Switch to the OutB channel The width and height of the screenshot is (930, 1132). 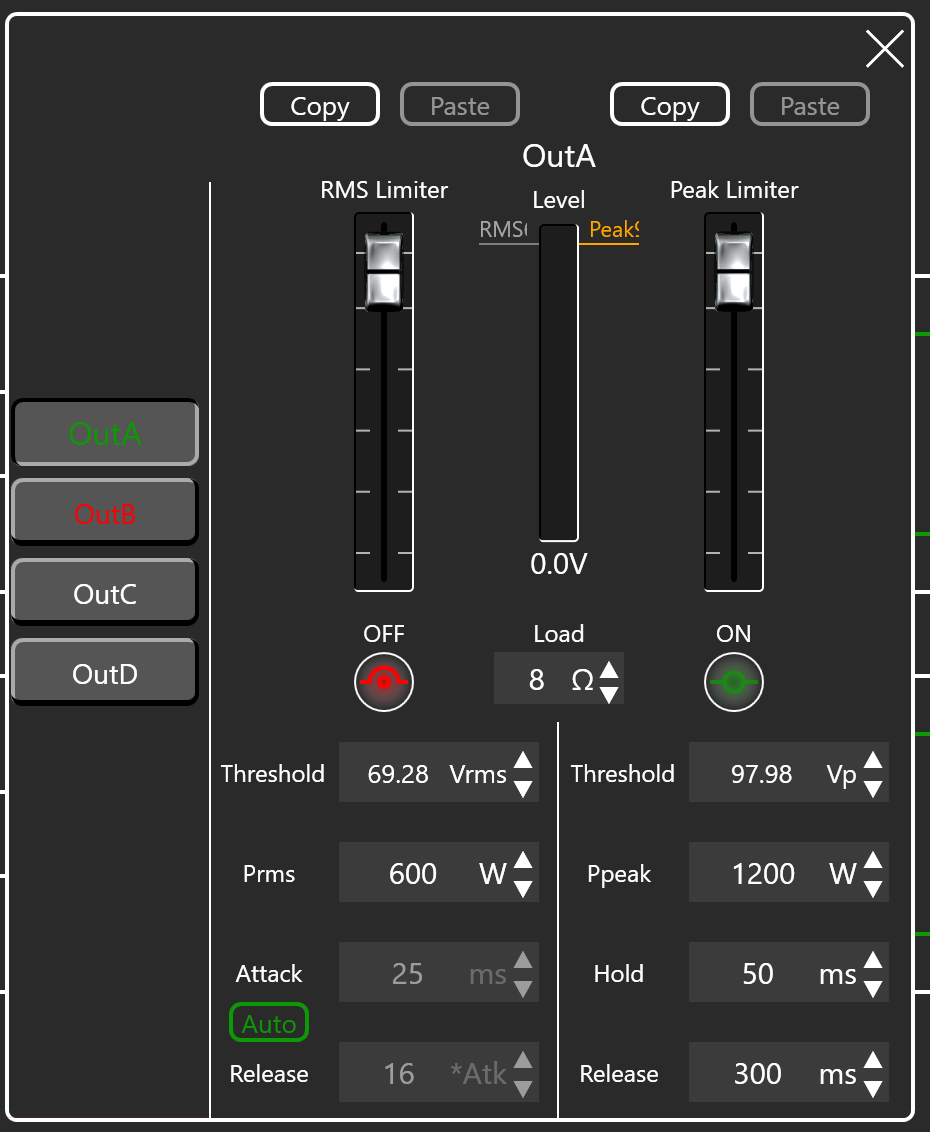pyautogui.click(x=105, y=514)
